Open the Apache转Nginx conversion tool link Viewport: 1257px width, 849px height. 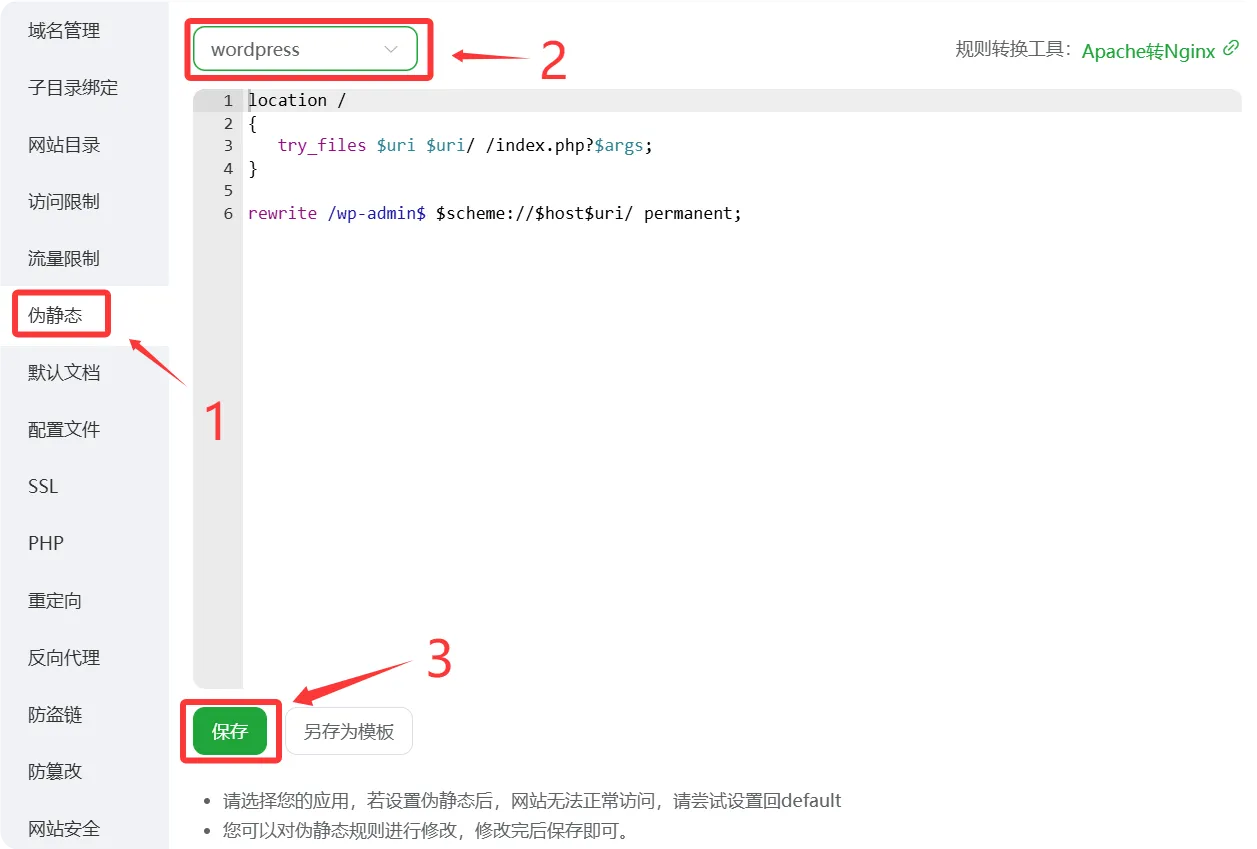point(1148,50)
